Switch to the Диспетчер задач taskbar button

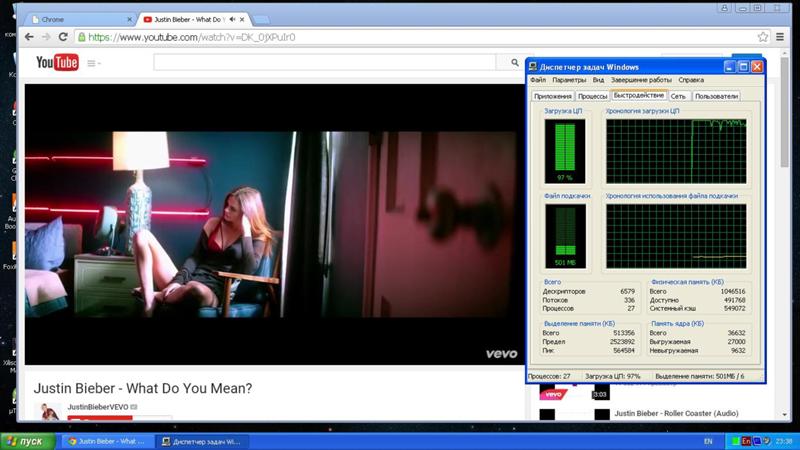(201, 441)
